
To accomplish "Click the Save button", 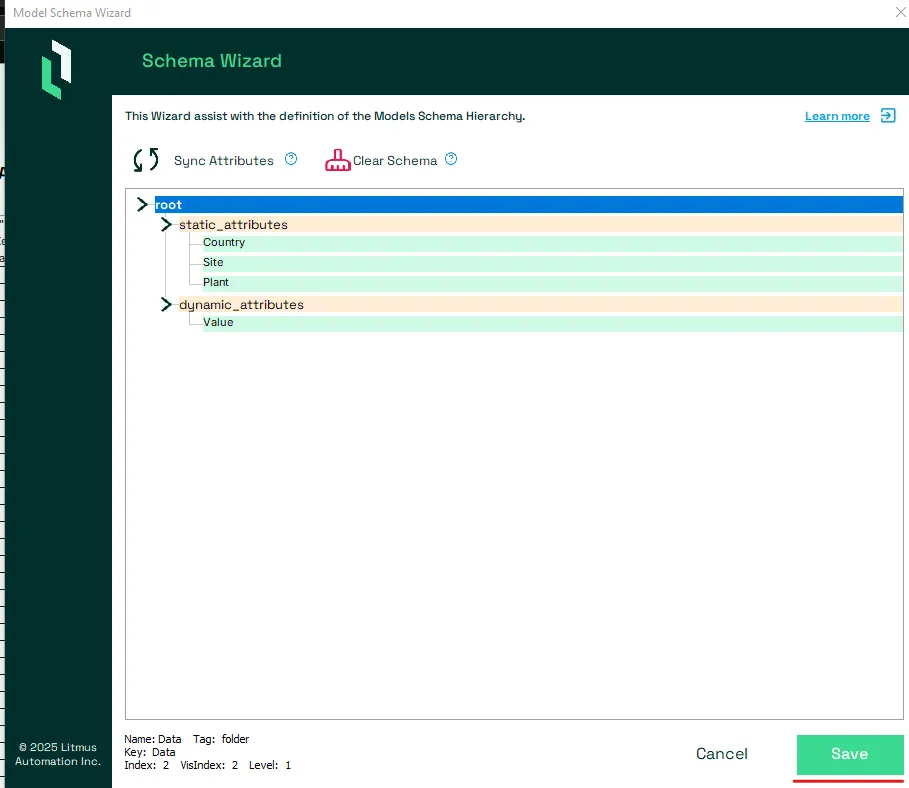I will tap(850, 754).
